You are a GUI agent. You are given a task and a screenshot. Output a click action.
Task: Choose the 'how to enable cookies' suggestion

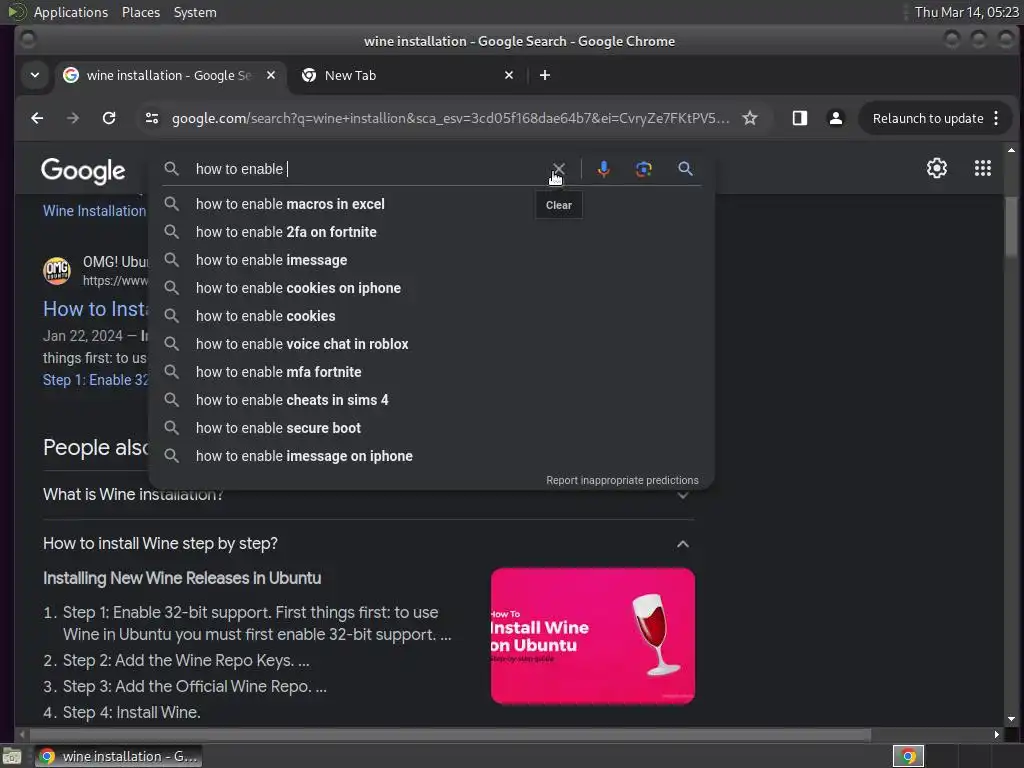[431, 316]
